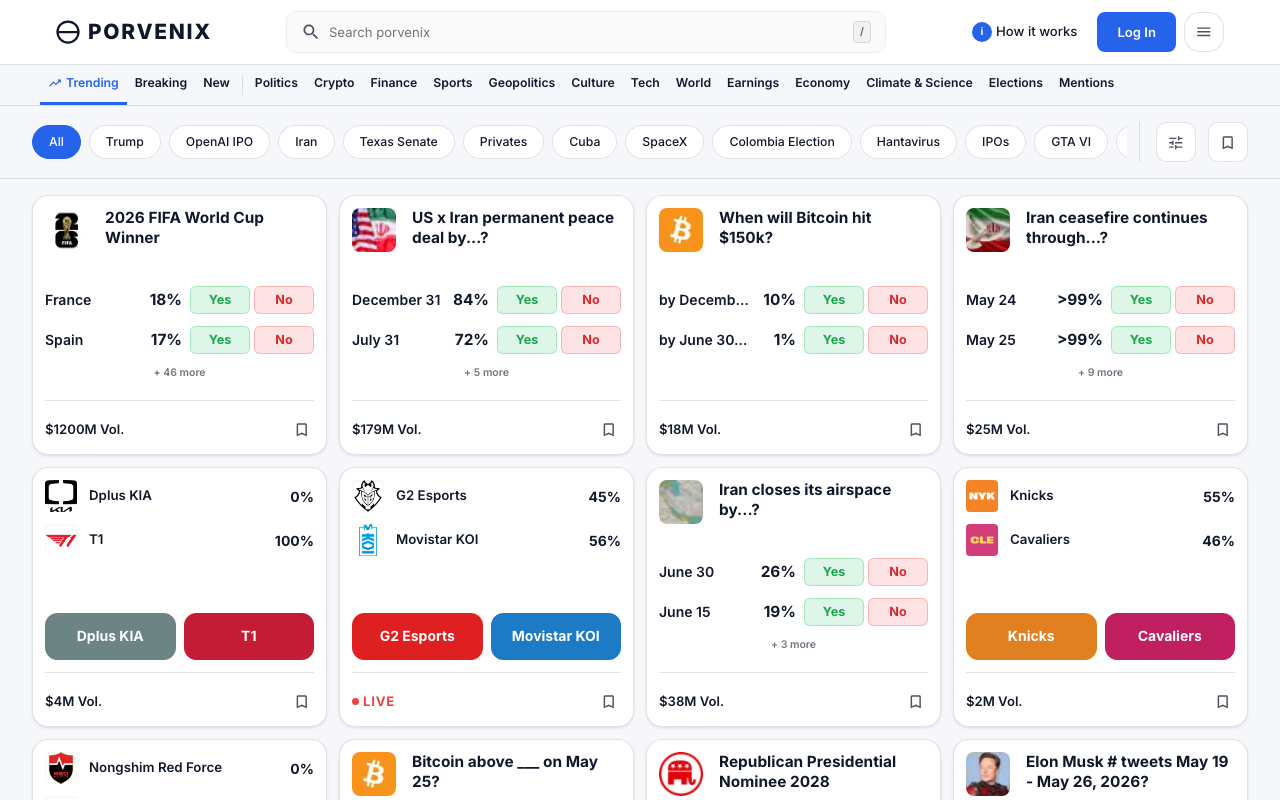Click the Bitcoin icon on May 25 card
1280x800 pixels.
click(374, 774)
